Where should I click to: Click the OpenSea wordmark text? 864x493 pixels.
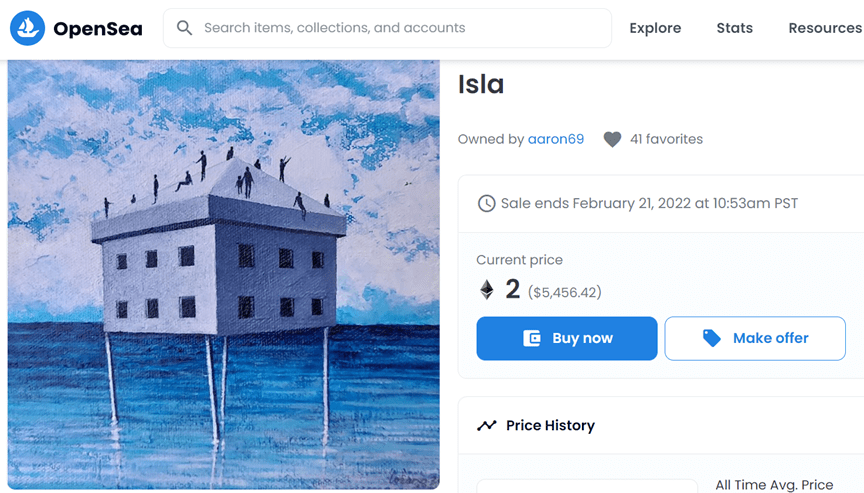coord(98,29)
